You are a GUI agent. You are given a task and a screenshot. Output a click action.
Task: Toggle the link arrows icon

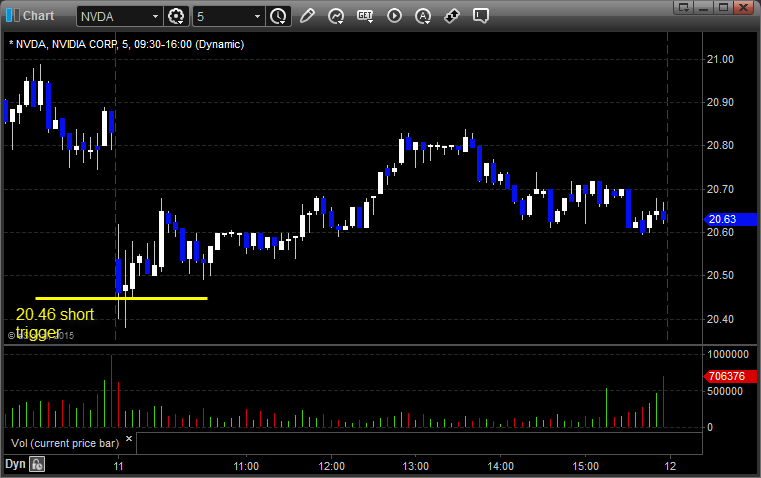click(452, 16)
